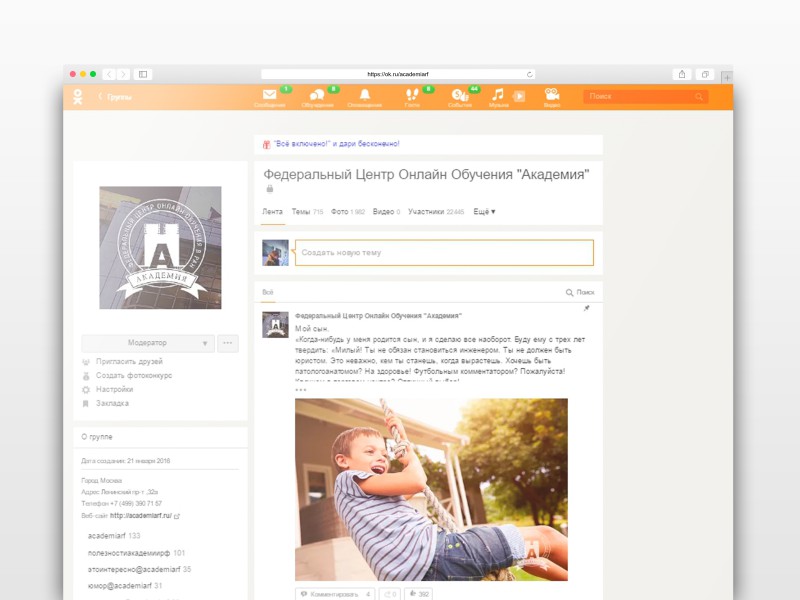Click the pin icon on the post

click(587, 308)
